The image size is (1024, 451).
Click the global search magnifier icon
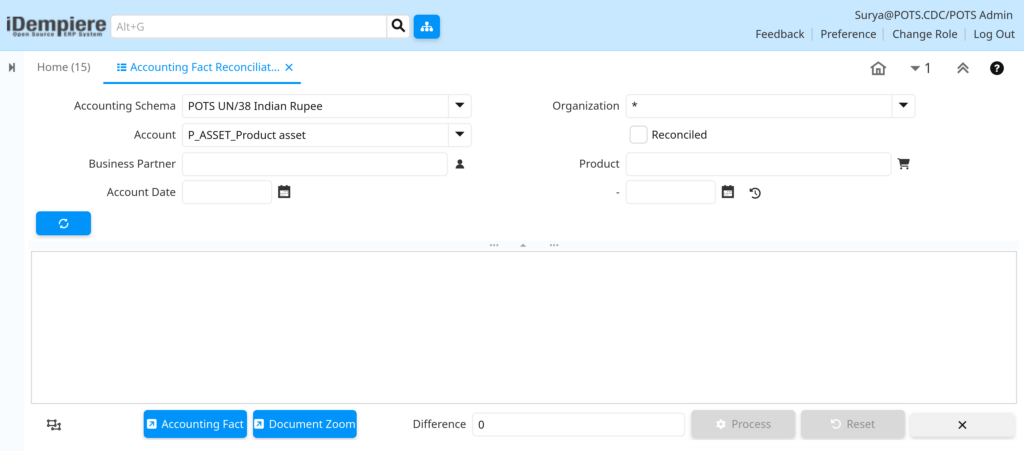(398, 27)
